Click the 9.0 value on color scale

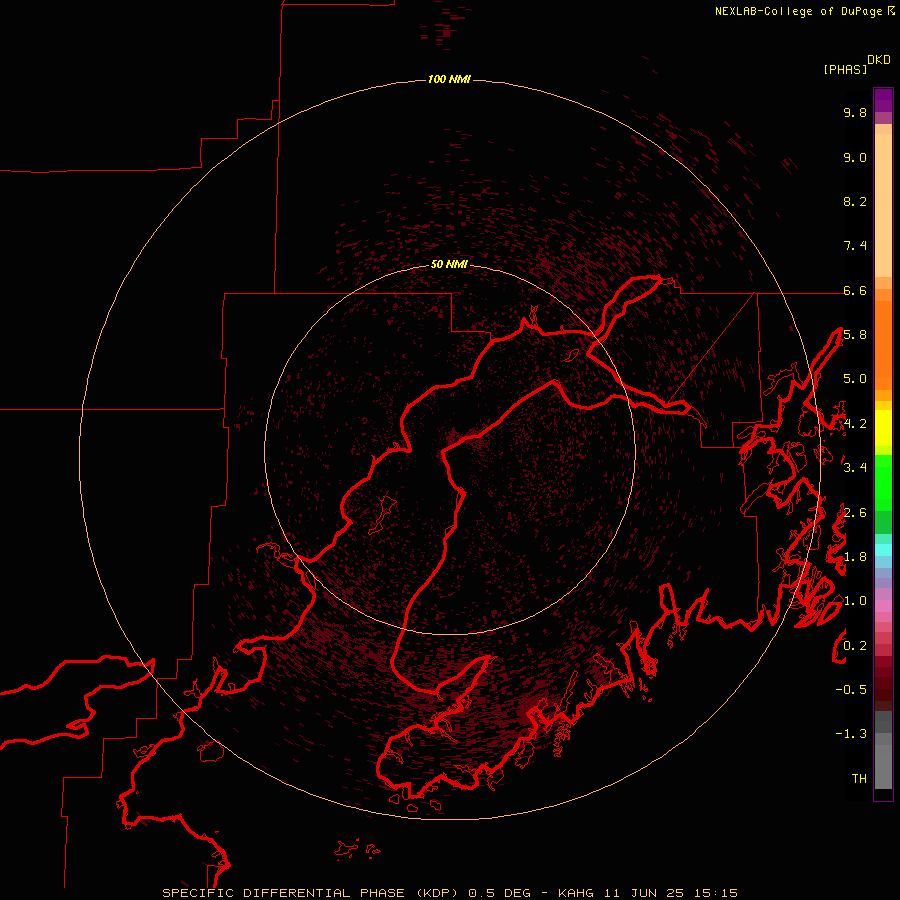pyautogui.click(x=855, y=157)
